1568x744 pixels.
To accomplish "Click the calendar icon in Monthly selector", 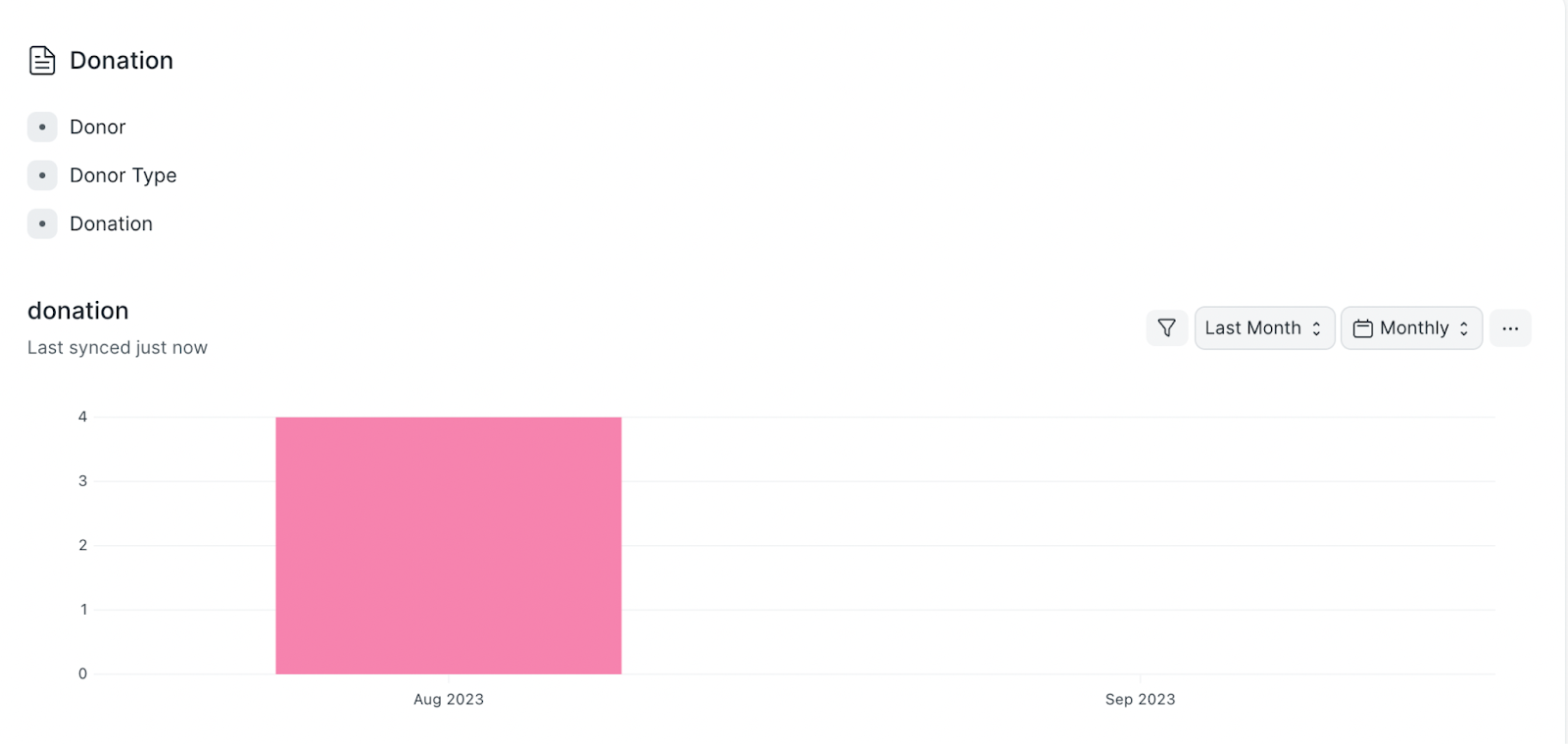I will click(1362, 328).
